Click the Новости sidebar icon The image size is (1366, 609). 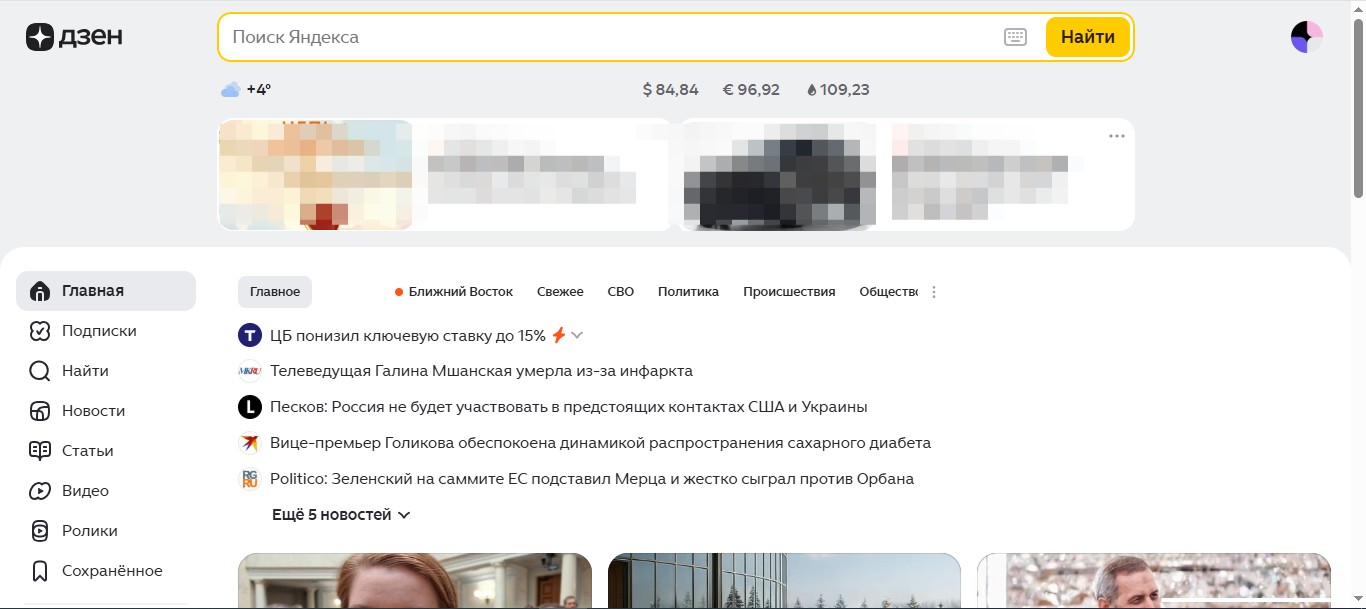point(40,410)
